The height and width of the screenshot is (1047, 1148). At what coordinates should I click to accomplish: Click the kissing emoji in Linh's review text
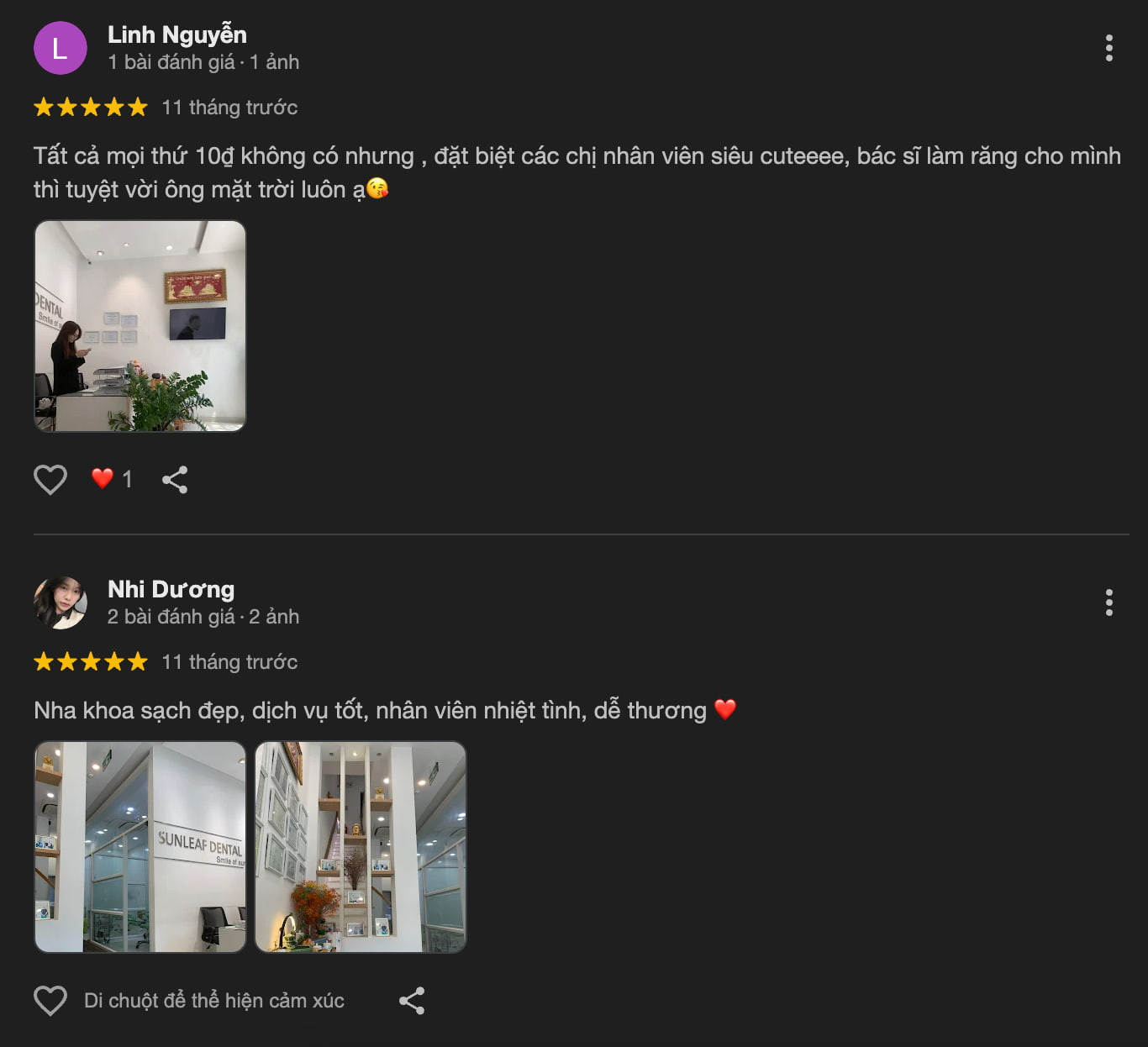click(378, 188)
